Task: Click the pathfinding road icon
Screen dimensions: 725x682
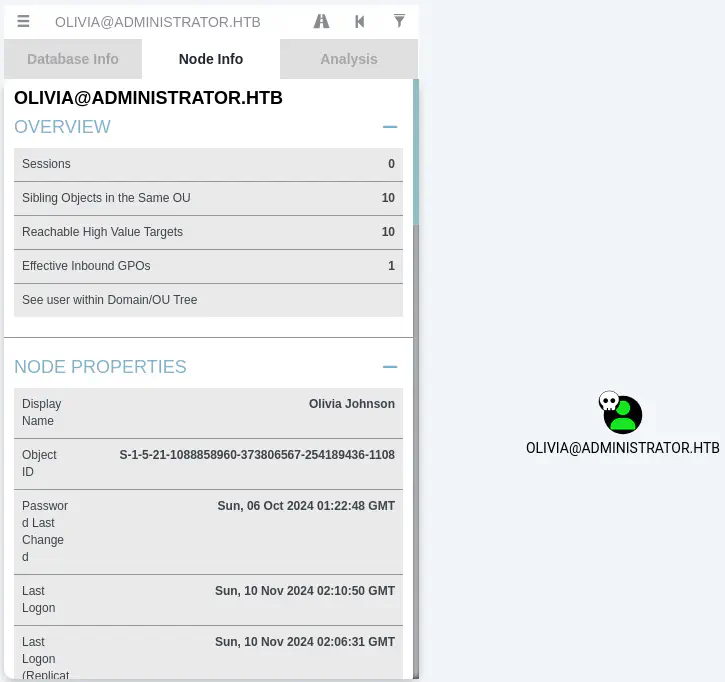Action: (321, 21)
